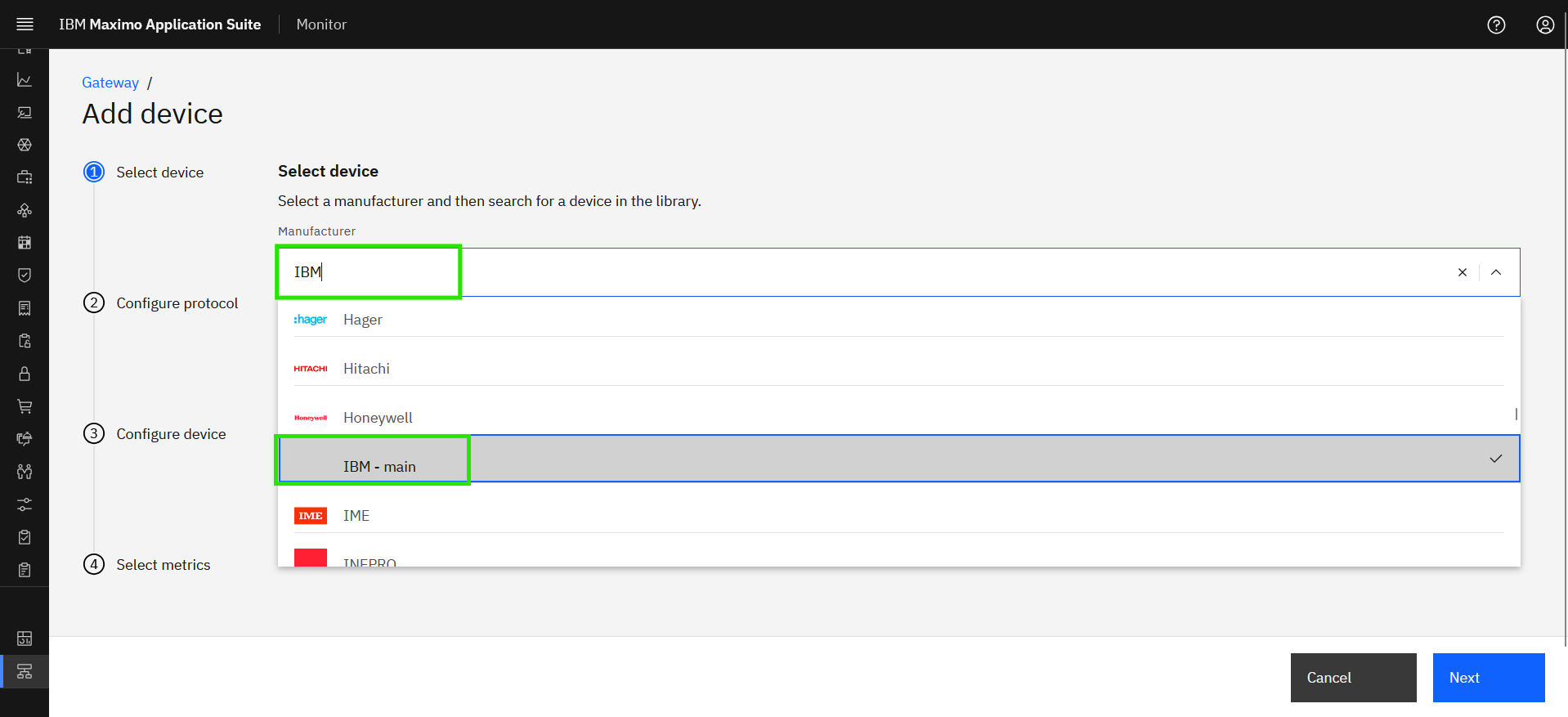This screenshot has width=1568, height=717.
Task: Clear the Manufacturer field with X
Action: (1463, 272)
